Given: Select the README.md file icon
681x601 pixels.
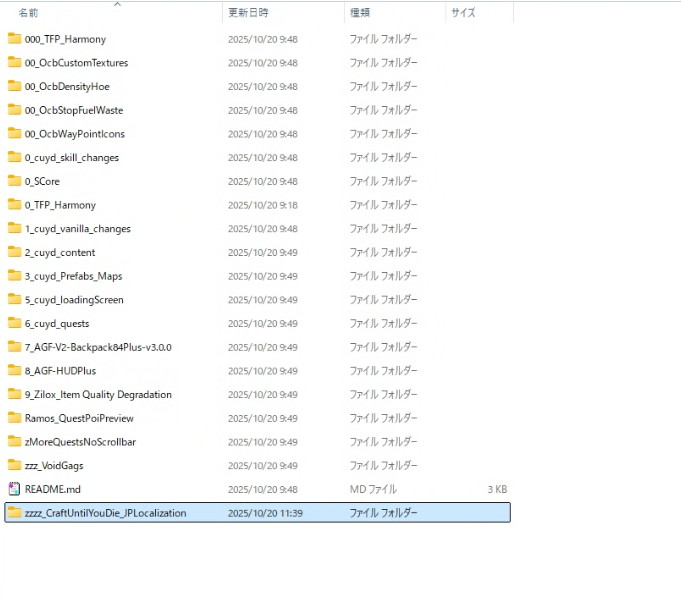Looking at the screenshot, I should coord(14,489).
